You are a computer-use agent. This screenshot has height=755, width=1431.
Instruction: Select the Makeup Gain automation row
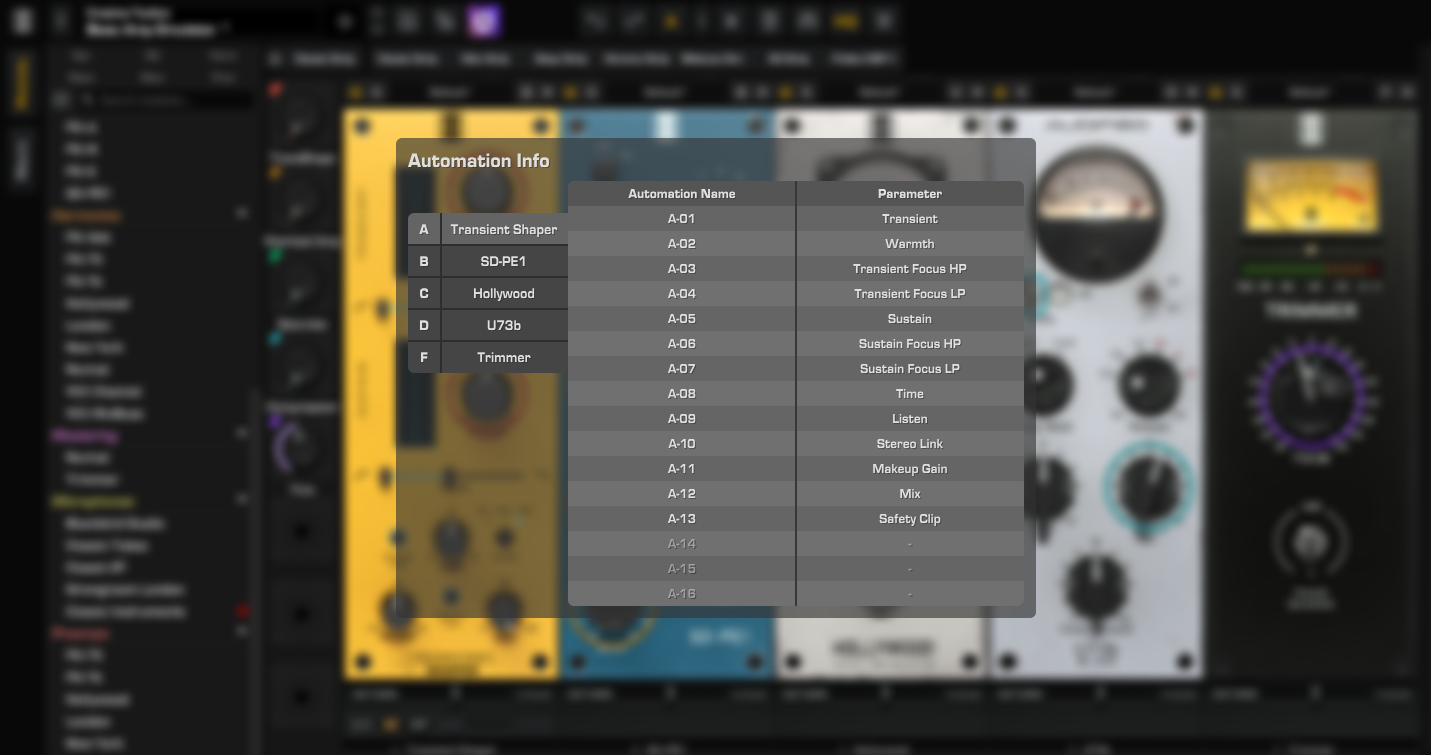[x=795, y=468]
